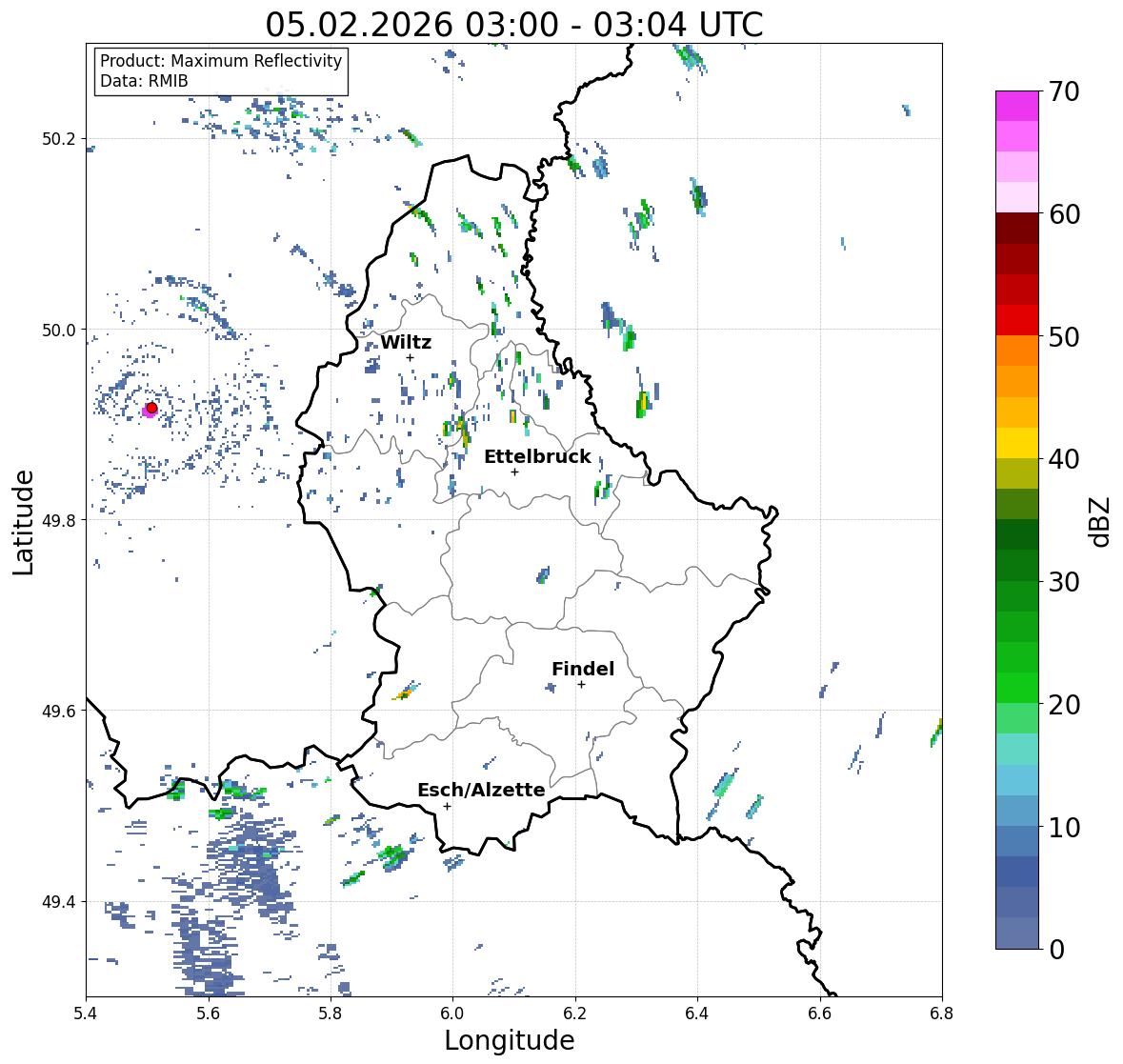Image resolution: width=1123 pixels, height=1064 pixels.
Task: Click the Ettelbruck station label
Action: click(537, 457)
